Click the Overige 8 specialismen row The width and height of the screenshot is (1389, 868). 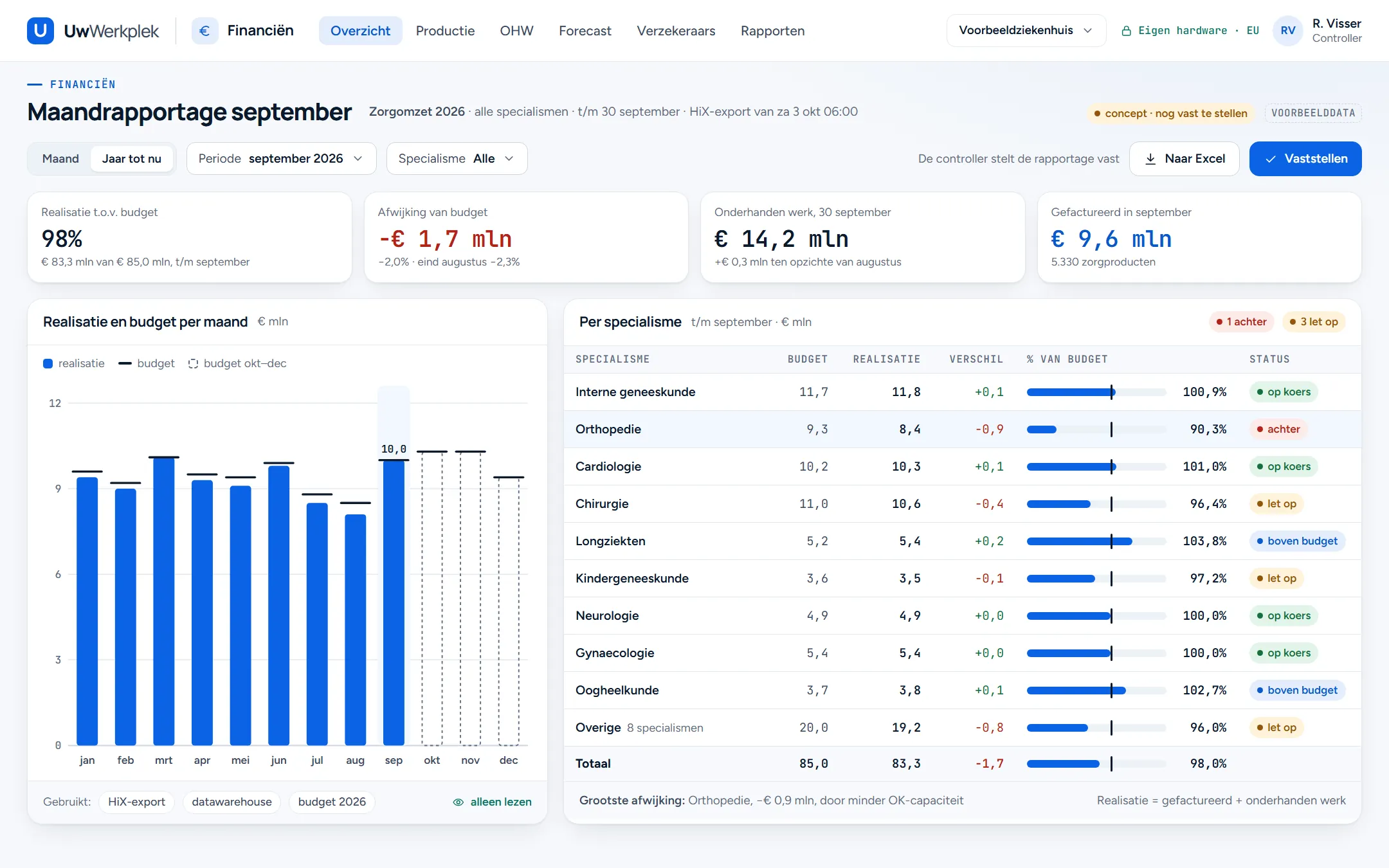tap(962, 728)
